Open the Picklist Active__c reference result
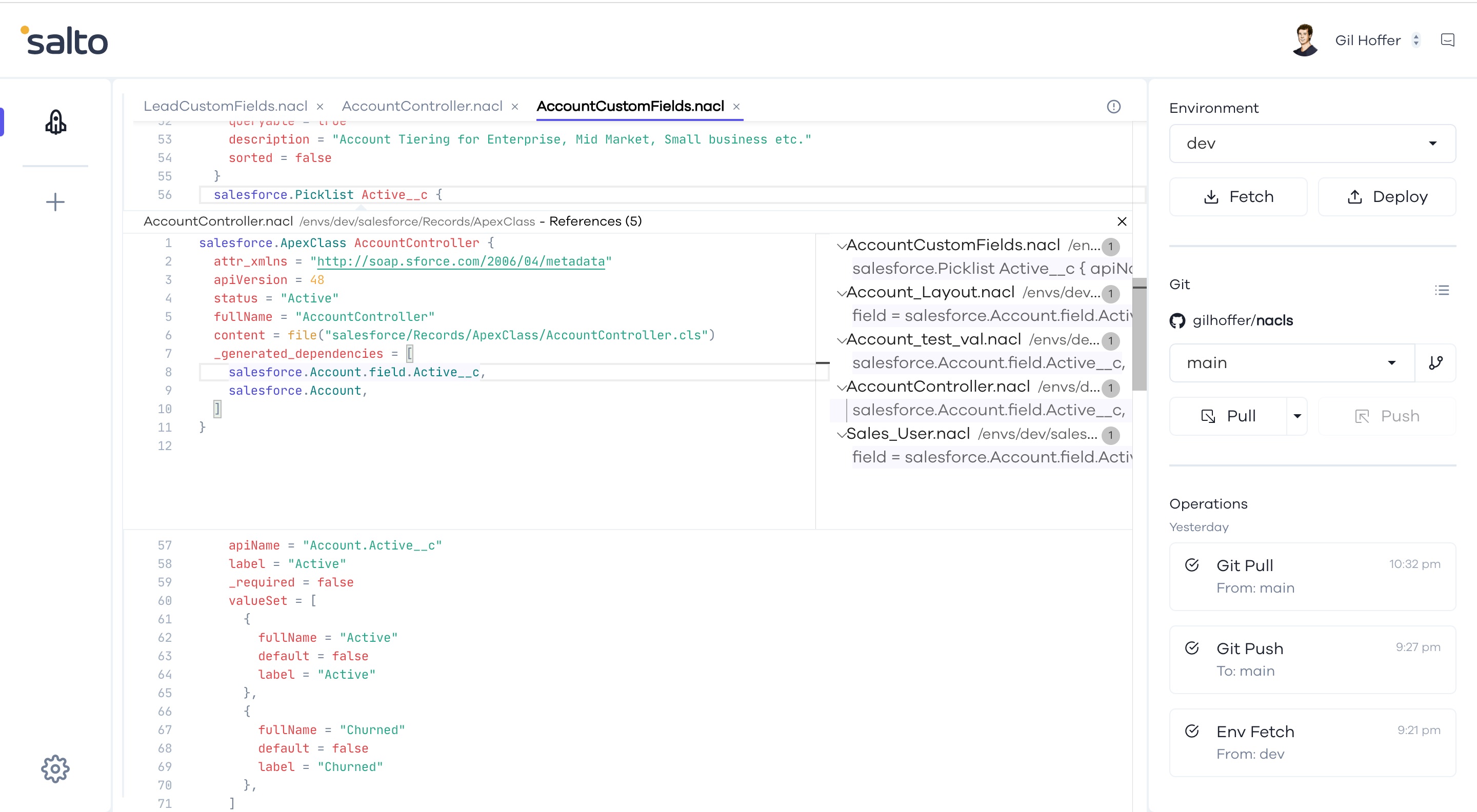The image size is (1477, 812). (x=992, y=269)
